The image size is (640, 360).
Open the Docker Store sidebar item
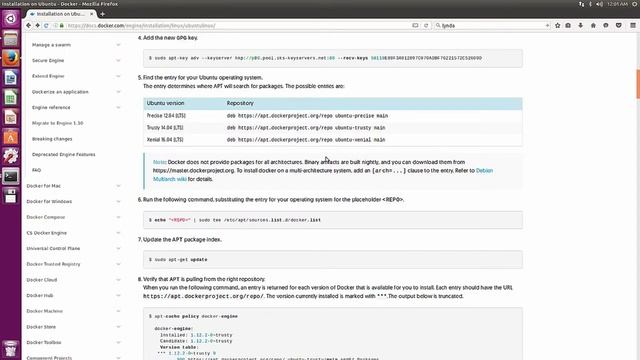click(41, 327)
